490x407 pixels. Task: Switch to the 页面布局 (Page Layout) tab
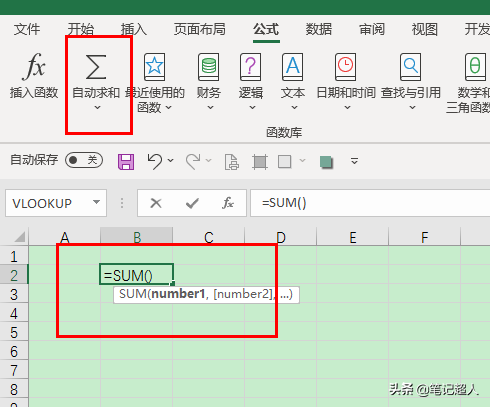point(199,29)
